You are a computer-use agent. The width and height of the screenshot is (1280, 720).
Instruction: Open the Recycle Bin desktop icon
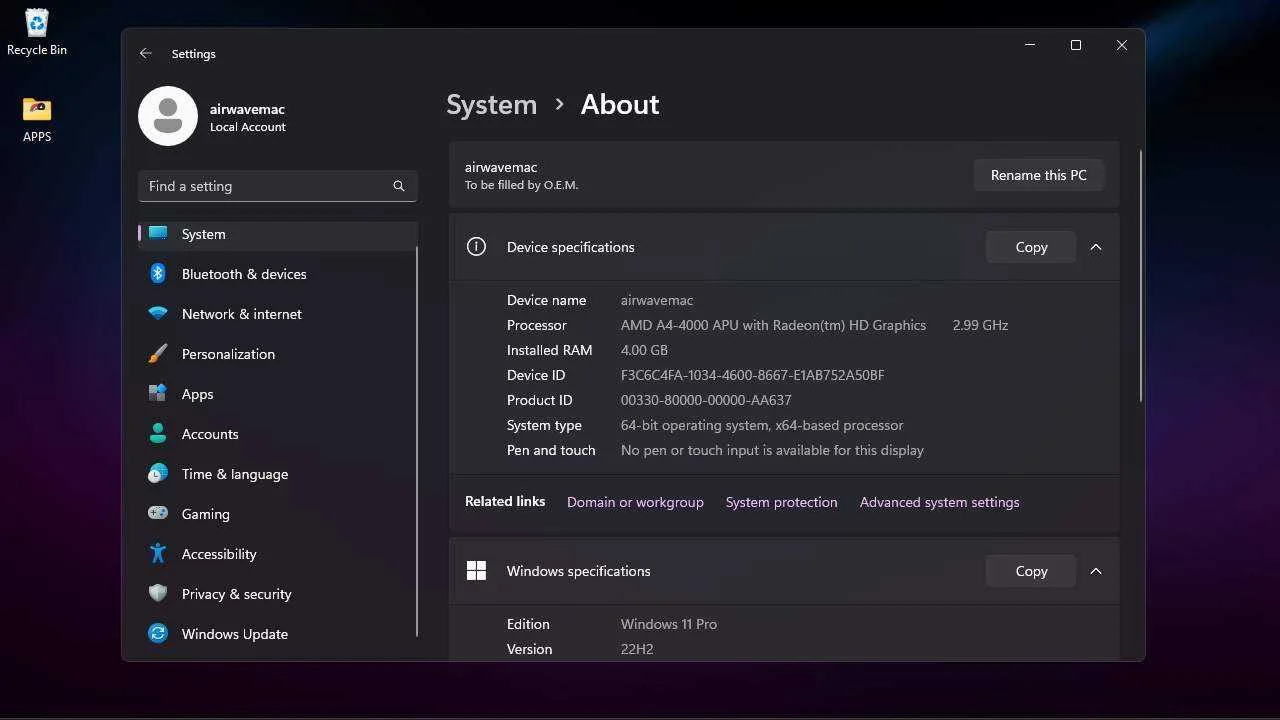click(37, 31)
